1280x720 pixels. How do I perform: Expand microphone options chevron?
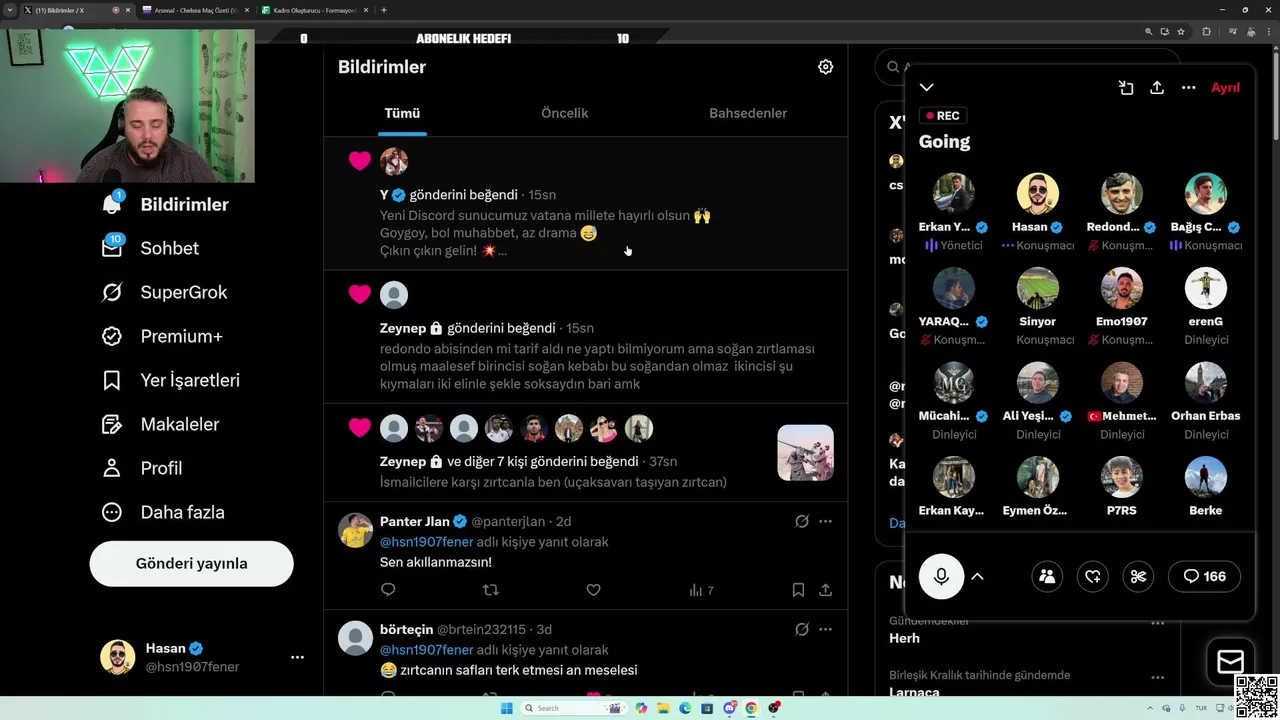tap(977, 576)
